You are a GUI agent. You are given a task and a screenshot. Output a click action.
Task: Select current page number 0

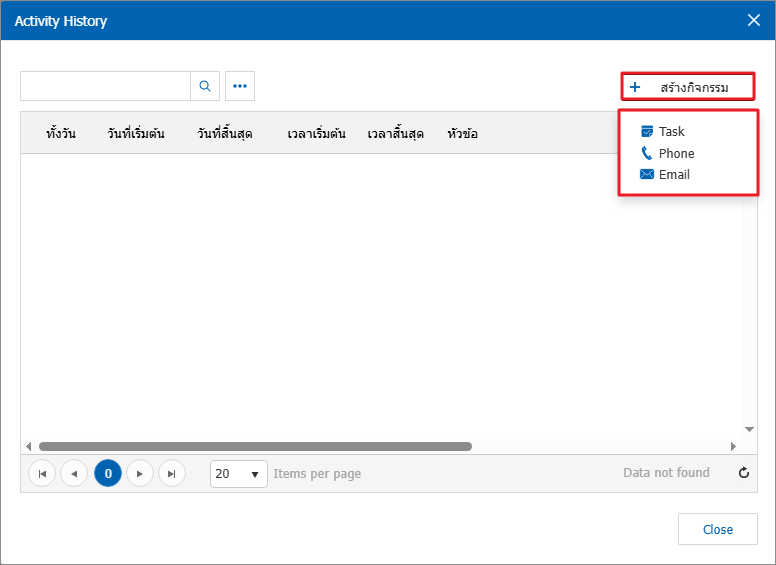click(x=108, y=473)
